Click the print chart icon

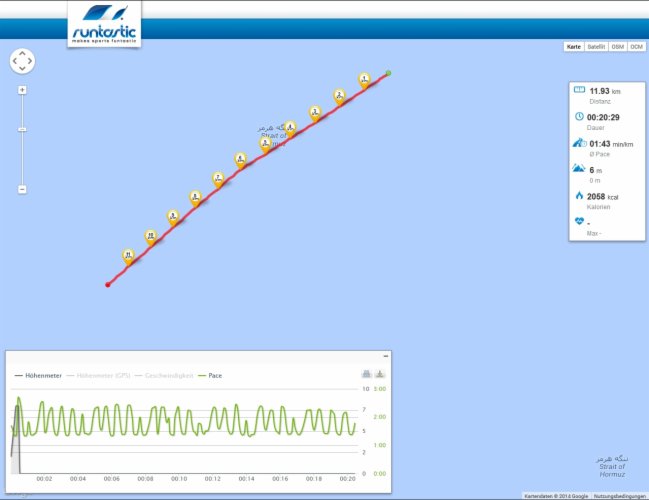coord(366,375)
